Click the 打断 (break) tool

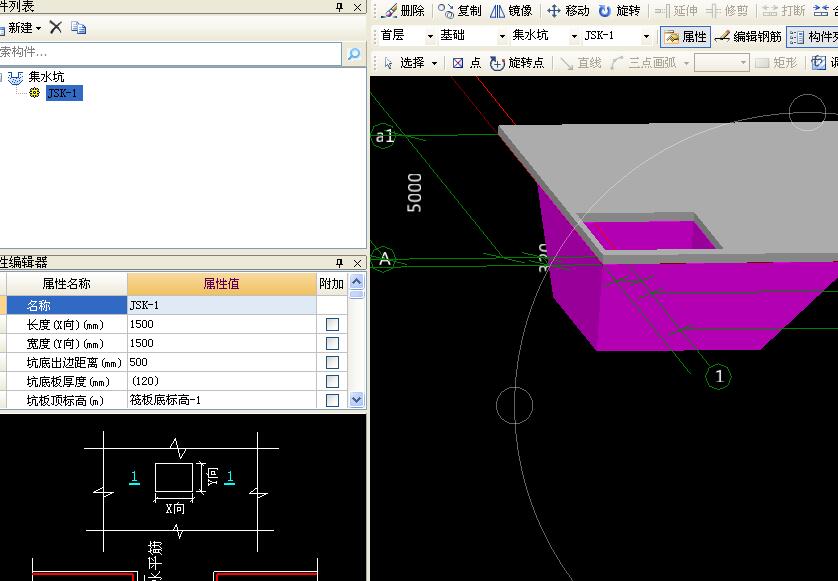[x=783, y=11]
